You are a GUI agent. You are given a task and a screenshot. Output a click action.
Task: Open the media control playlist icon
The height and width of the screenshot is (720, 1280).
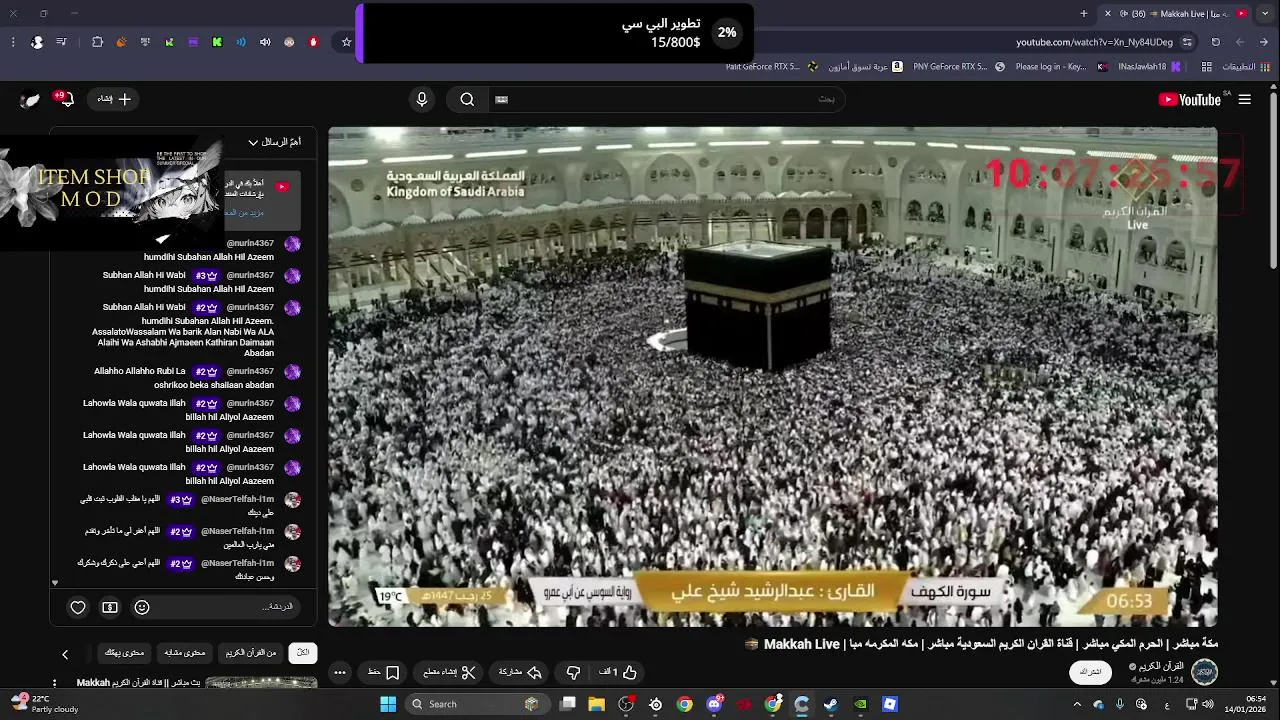pos(62,42)
